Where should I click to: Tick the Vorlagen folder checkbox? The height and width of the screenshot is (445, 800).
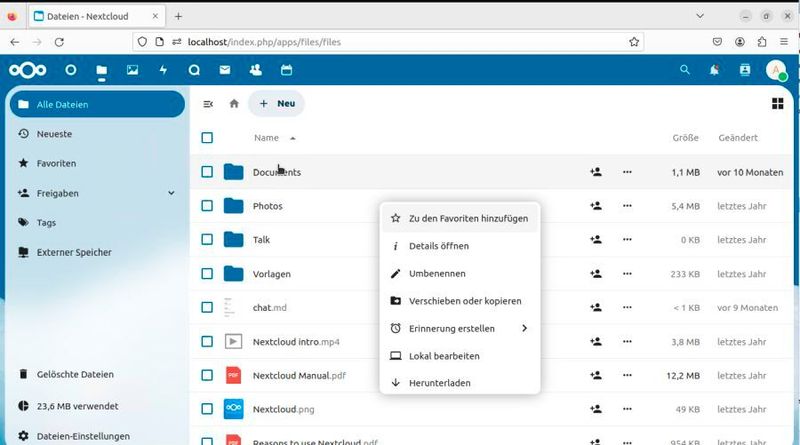point(207,274)
